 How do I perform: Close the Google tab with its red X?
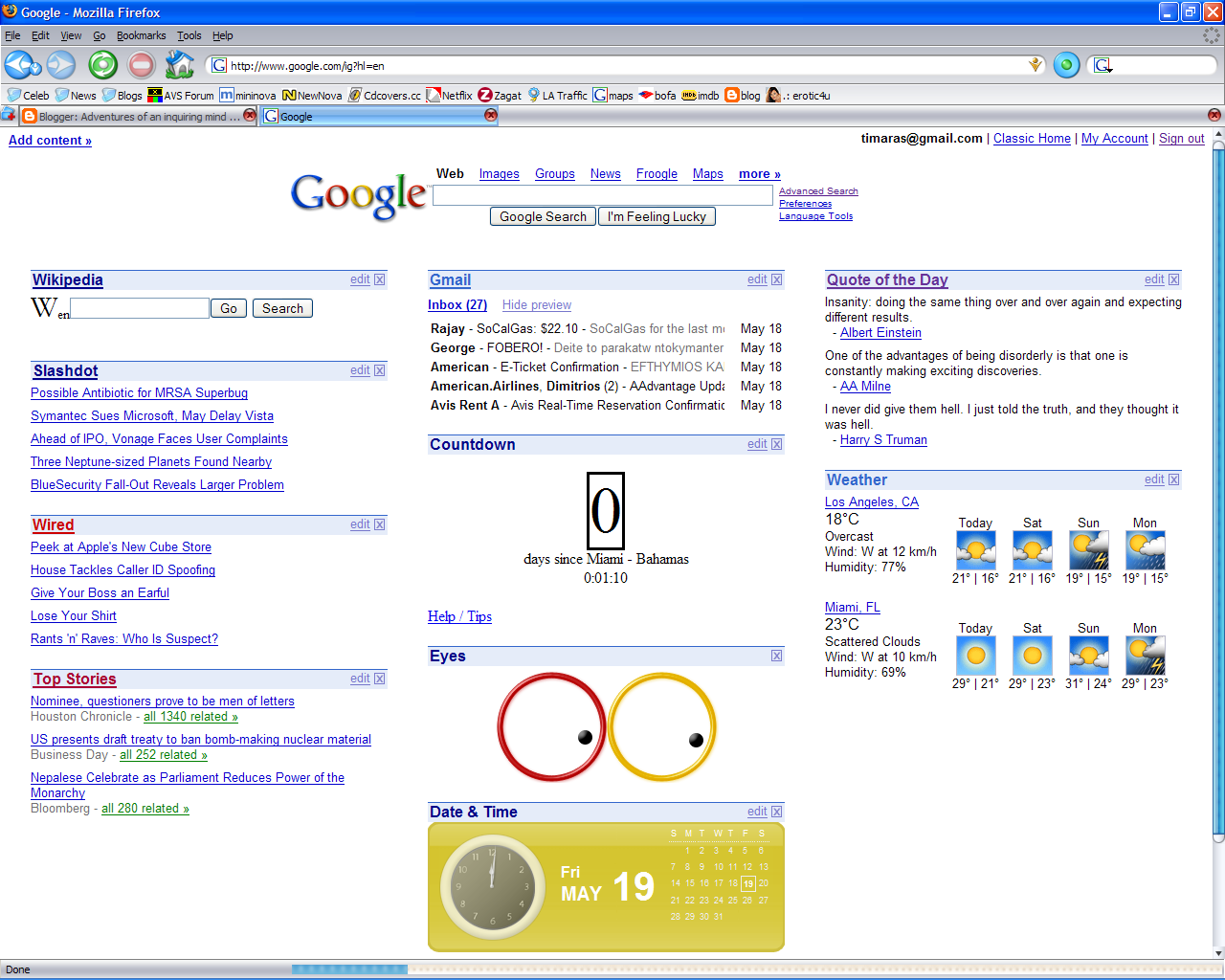(491, 115)
